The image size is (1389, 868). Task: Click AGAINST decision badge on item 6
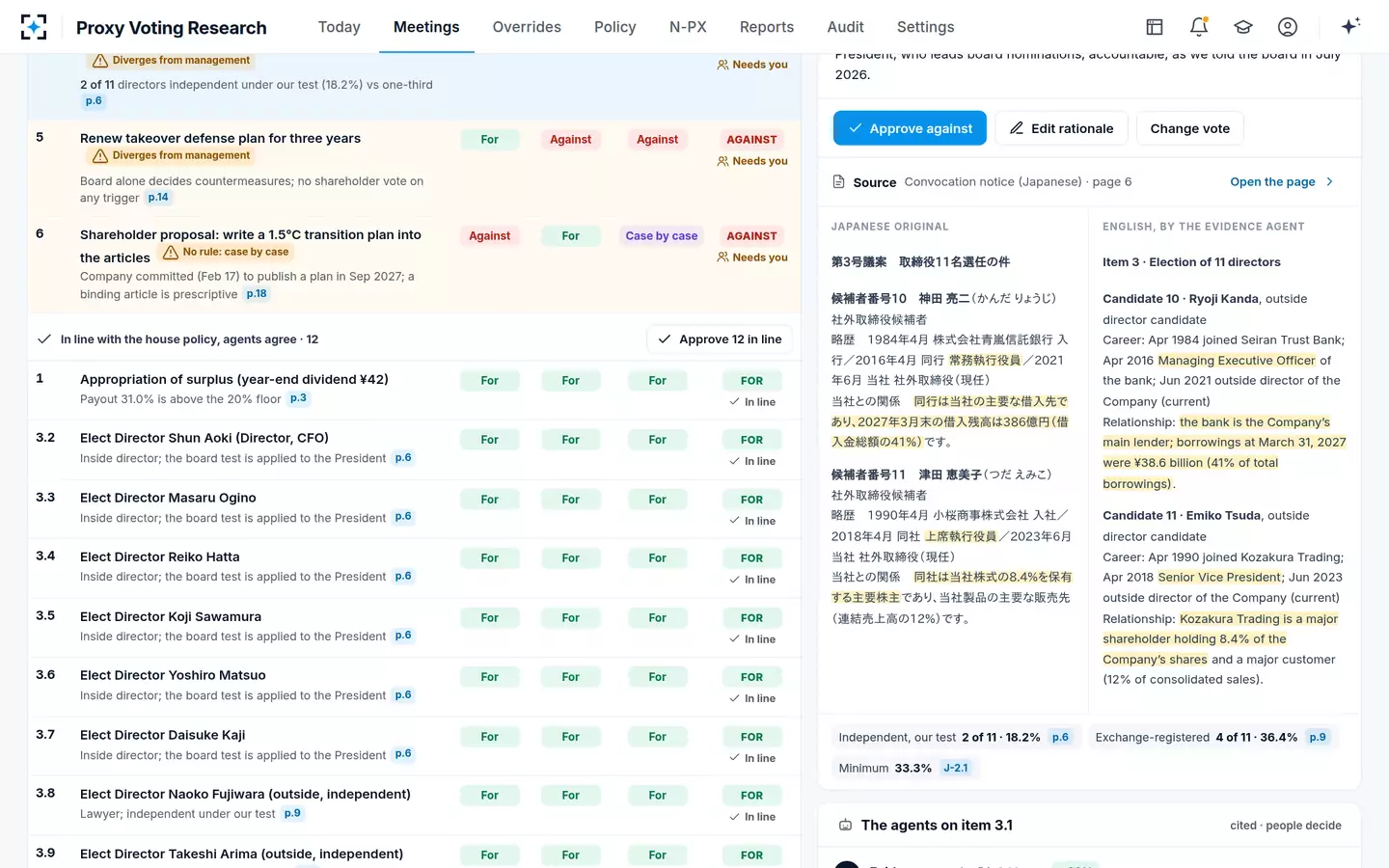tap(751, 236)
